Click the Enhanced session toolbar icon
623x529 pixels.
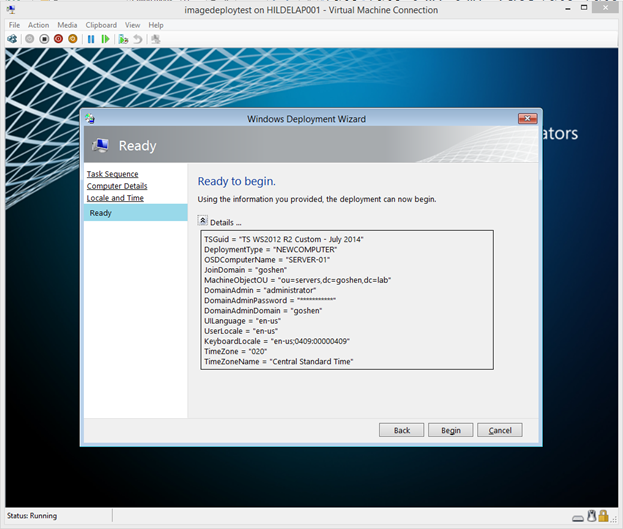tap(156, 39)
